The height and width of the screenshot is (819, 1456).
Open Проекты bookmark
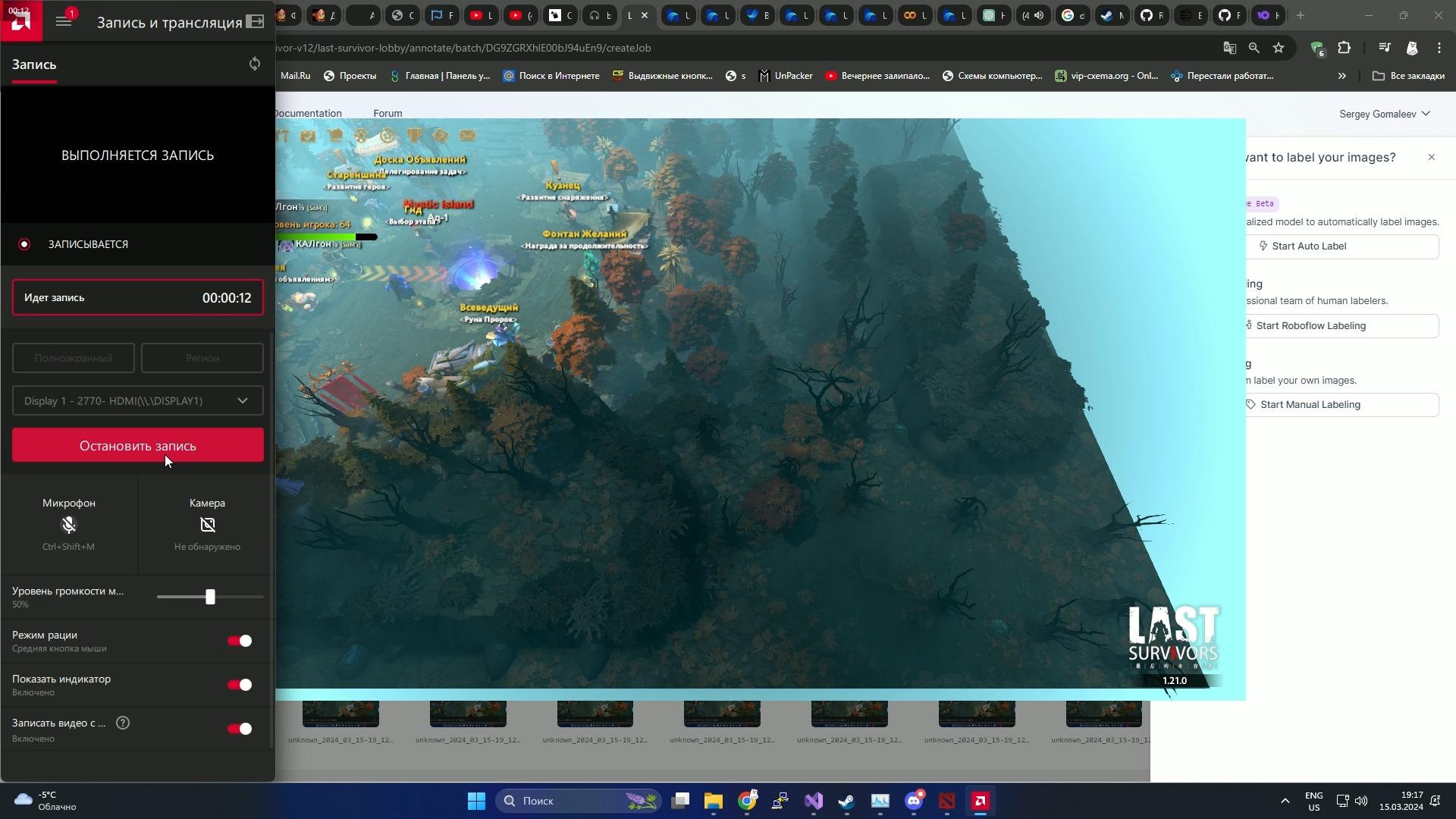coord(350,76)
